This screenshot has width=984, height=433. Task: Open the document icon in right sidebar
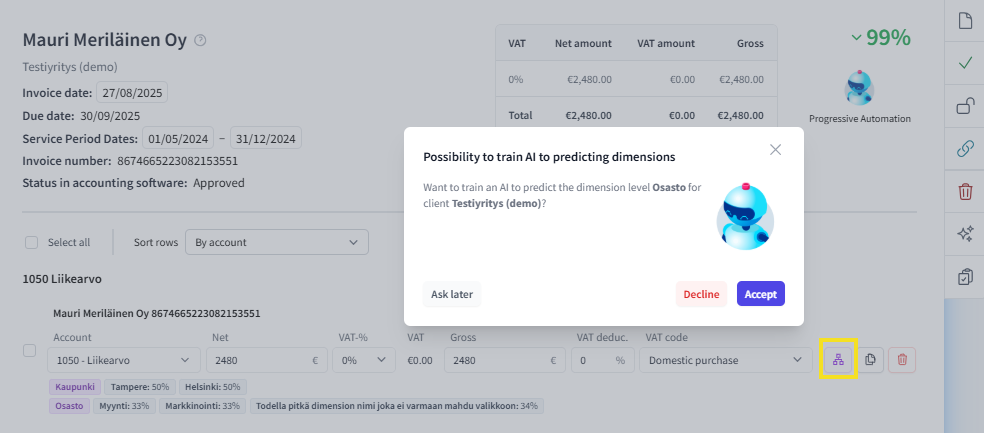965,21
